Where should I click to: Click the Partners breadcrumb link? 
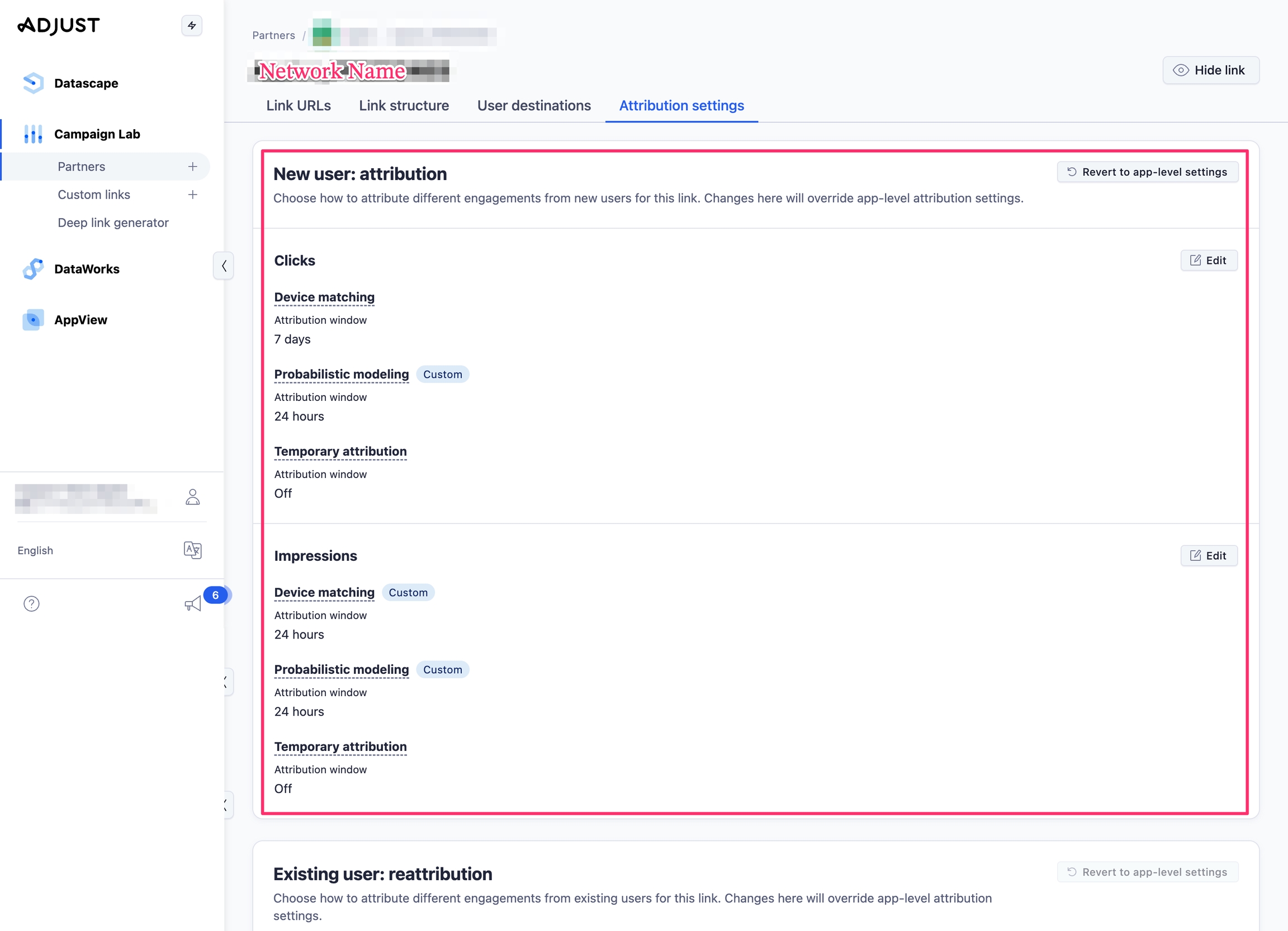(273, 35)
